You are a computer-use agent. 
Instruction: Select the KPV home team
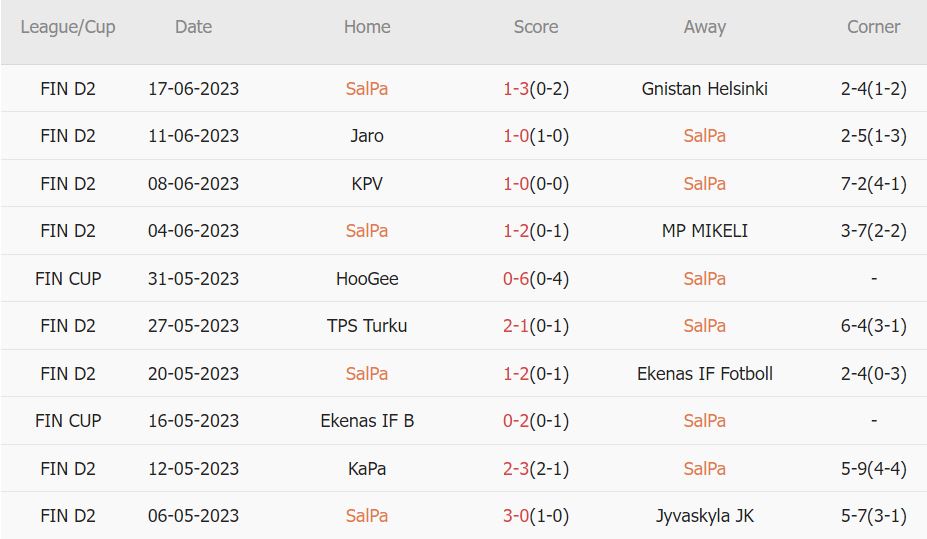tap(367, 183)
